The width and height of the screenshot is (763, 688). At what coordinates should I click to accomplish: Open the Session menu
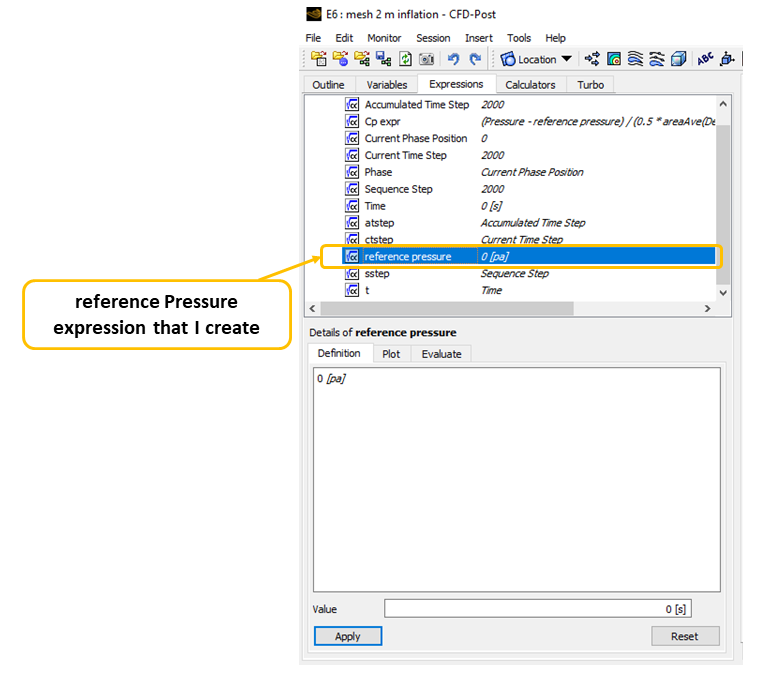point(433,38)
